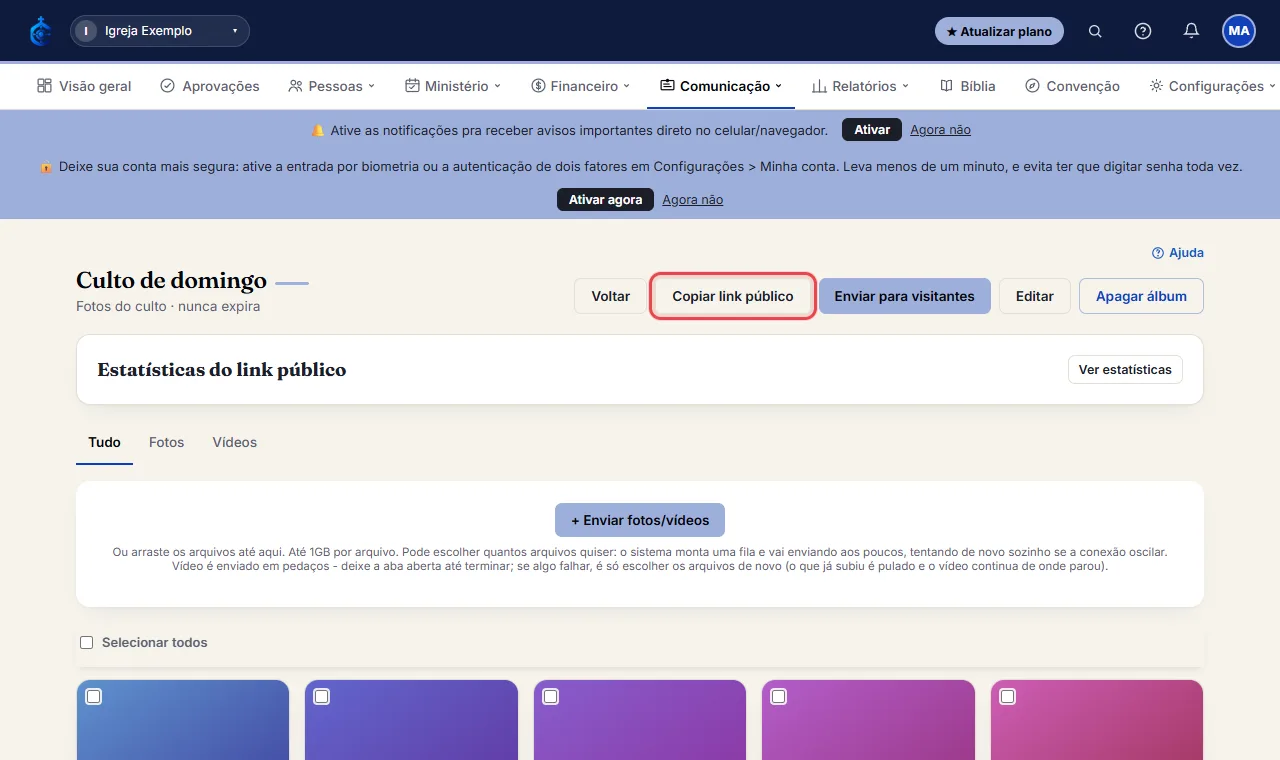1280x760 pixels.
Task: Expand the Financeiro menu
Action: 581,86
